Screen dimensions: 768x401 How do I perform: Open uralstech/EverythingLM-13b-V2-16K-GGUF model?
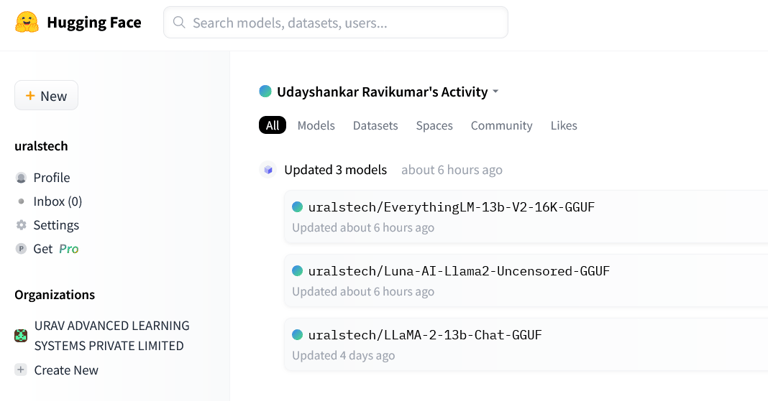click(451, 207)
